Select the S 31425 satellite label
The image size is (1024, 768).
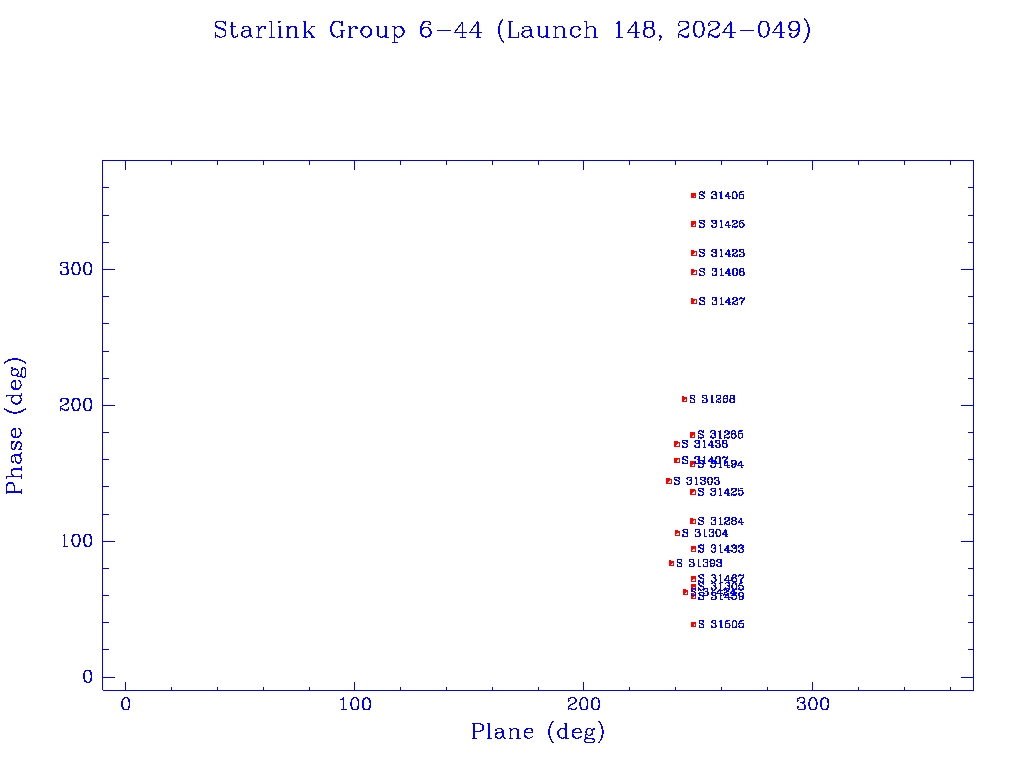click(720, 492)
